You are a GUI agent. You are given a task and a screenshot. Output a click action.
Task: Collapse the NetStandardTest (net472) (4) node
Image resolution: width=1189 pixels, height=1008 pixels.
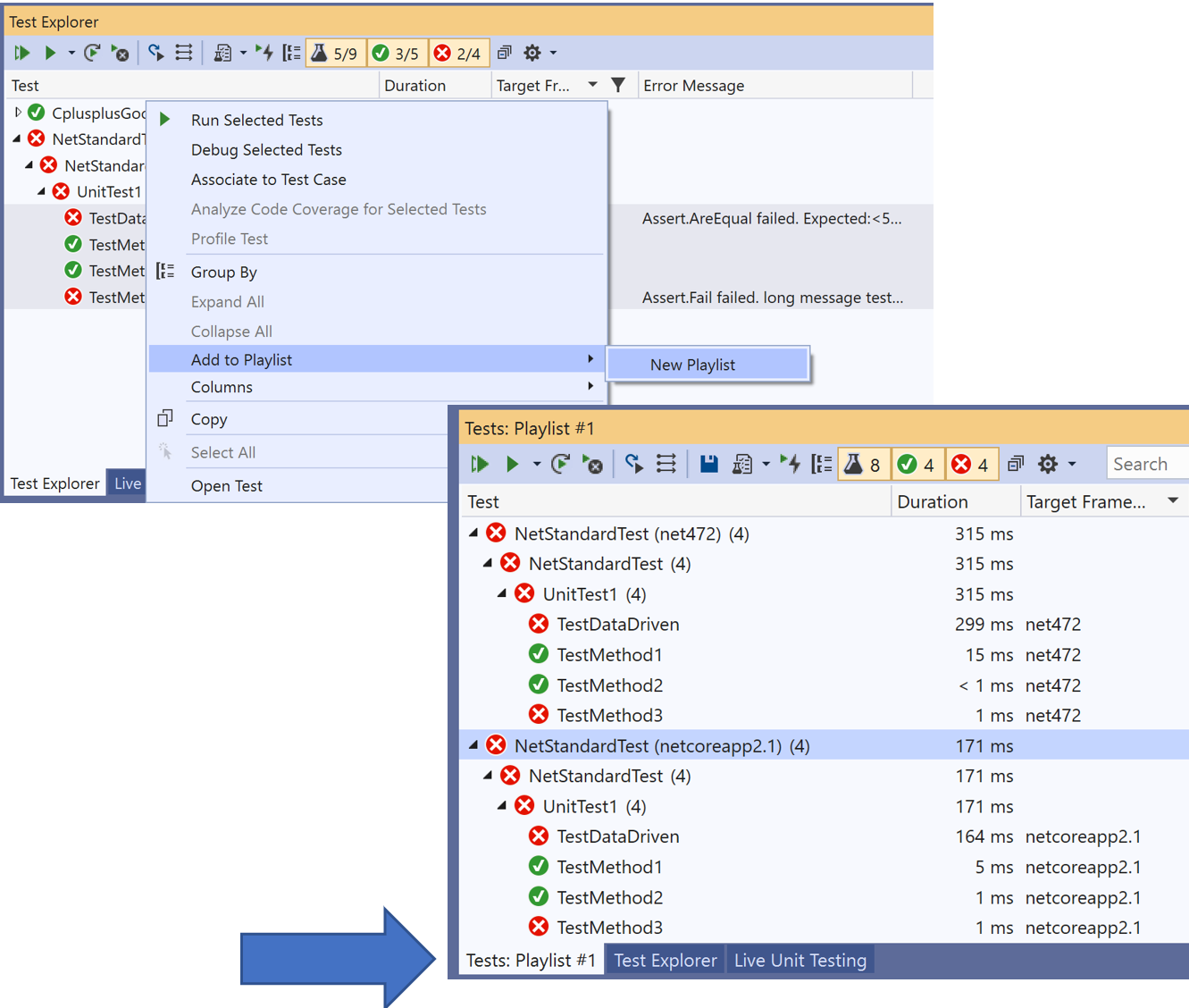pyautogui.click(x=473, y=533)
